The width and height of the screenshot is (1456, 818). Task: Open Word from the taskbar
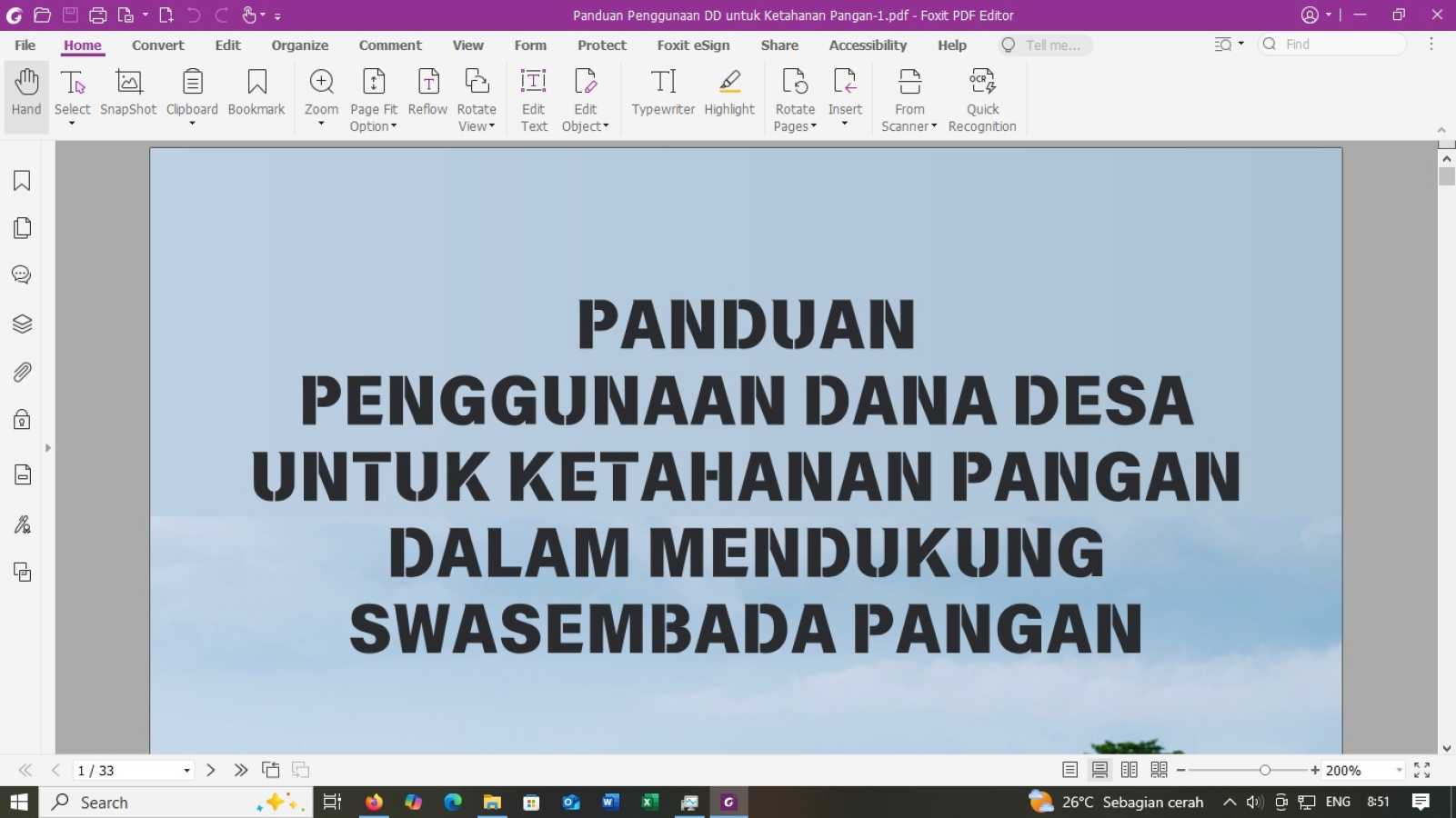[610, 802]
